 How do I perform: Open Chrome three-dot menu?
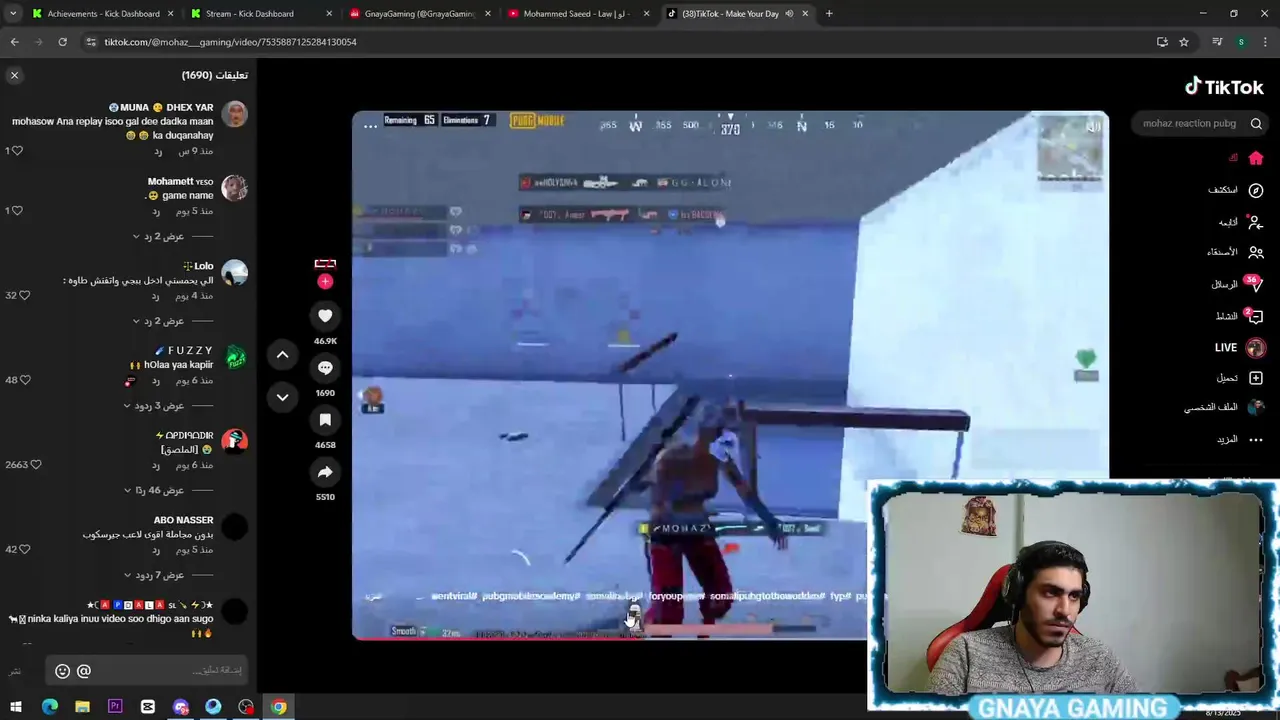(x=1265, y=42)
